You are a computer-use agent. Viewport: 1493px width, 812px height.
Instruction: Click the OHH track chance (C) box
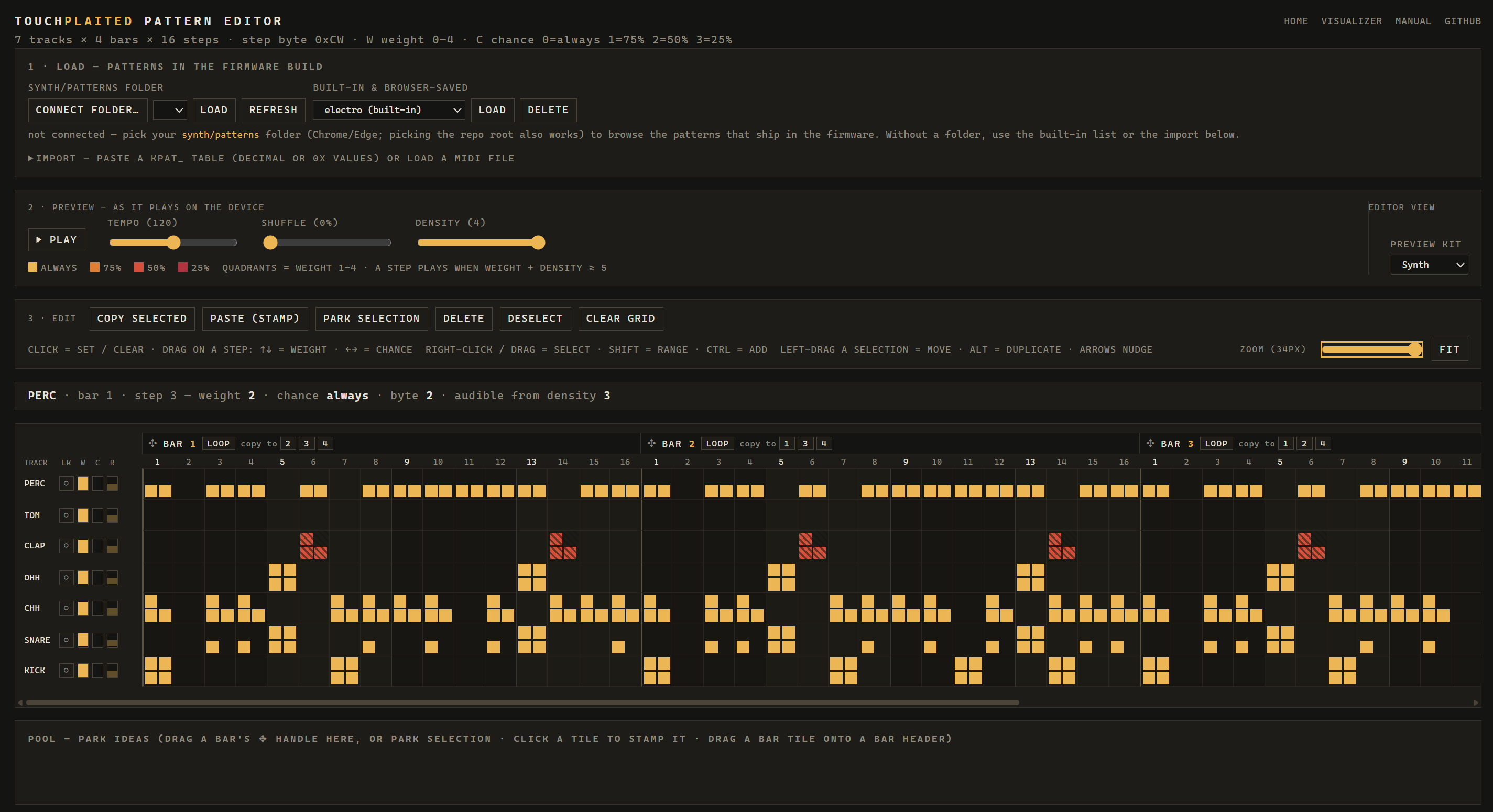tap(97, 577)
